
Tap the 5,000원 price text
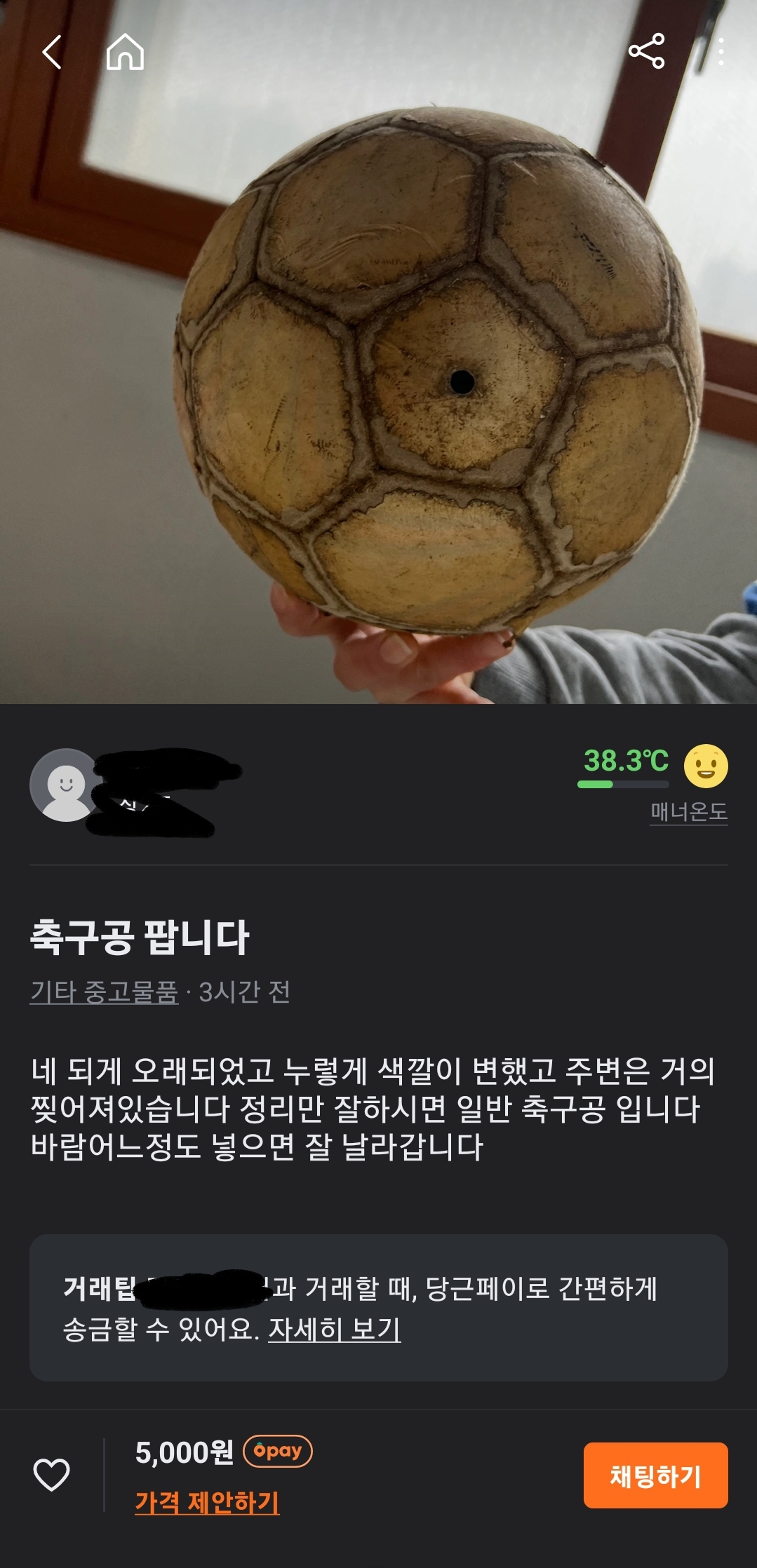point(184,1452)
